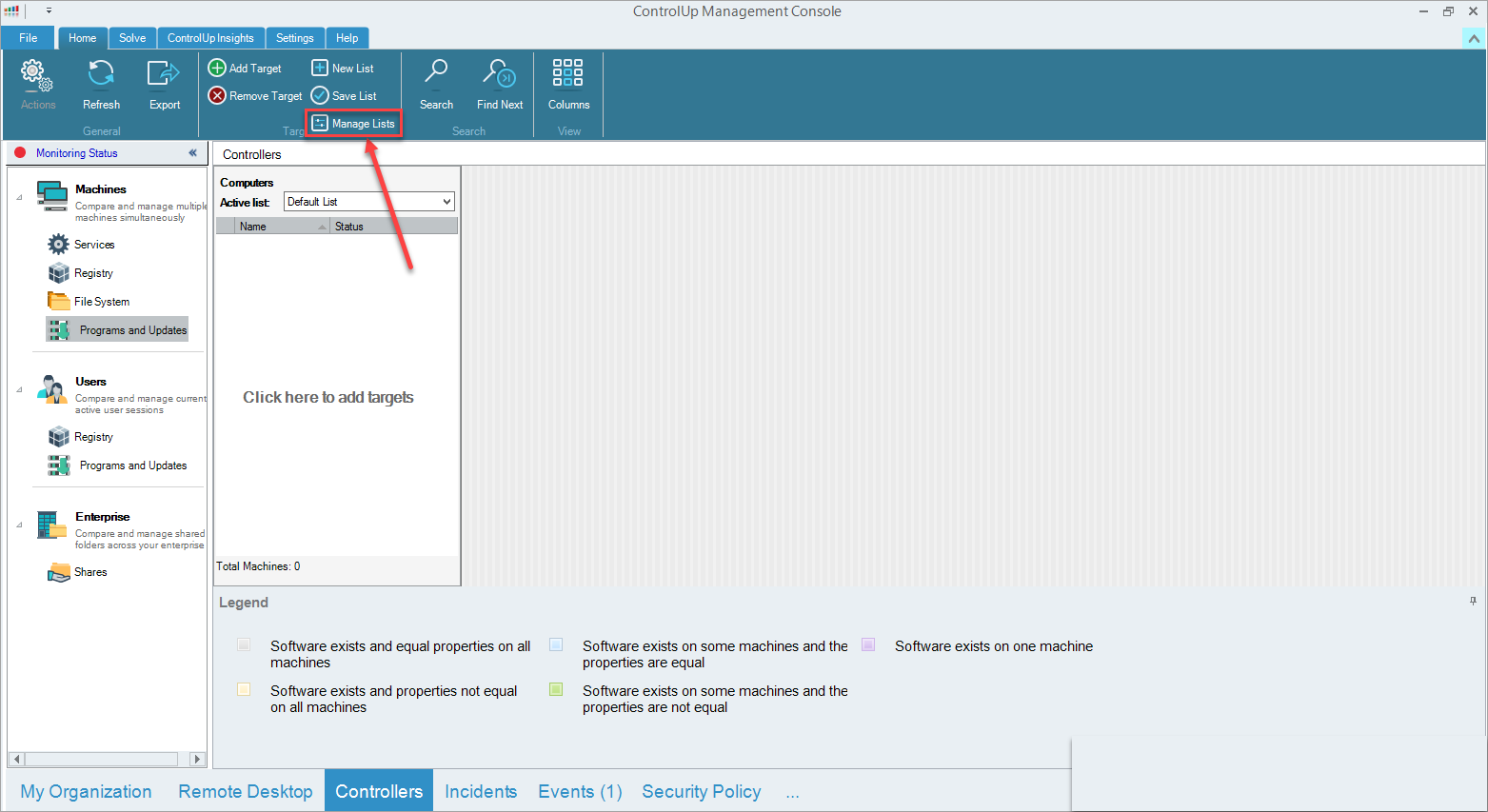The image size is (1488, 812).
Task: Open the Help ribbon tab
Action: (347, 38)
